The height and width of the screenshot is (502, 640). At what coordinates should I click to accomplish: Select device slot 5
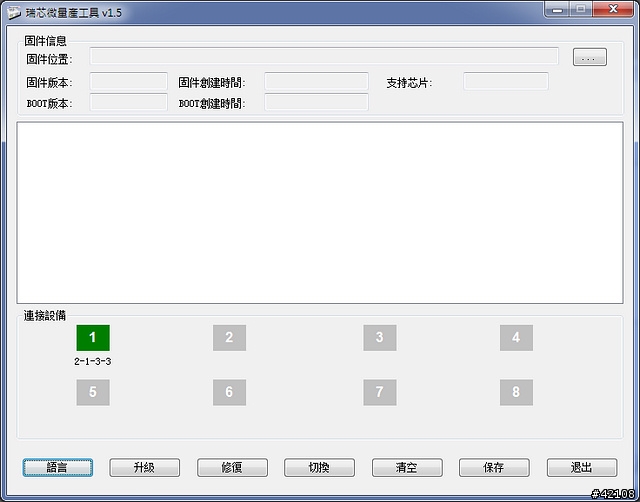pyautogui.click(x=93, y=393)
